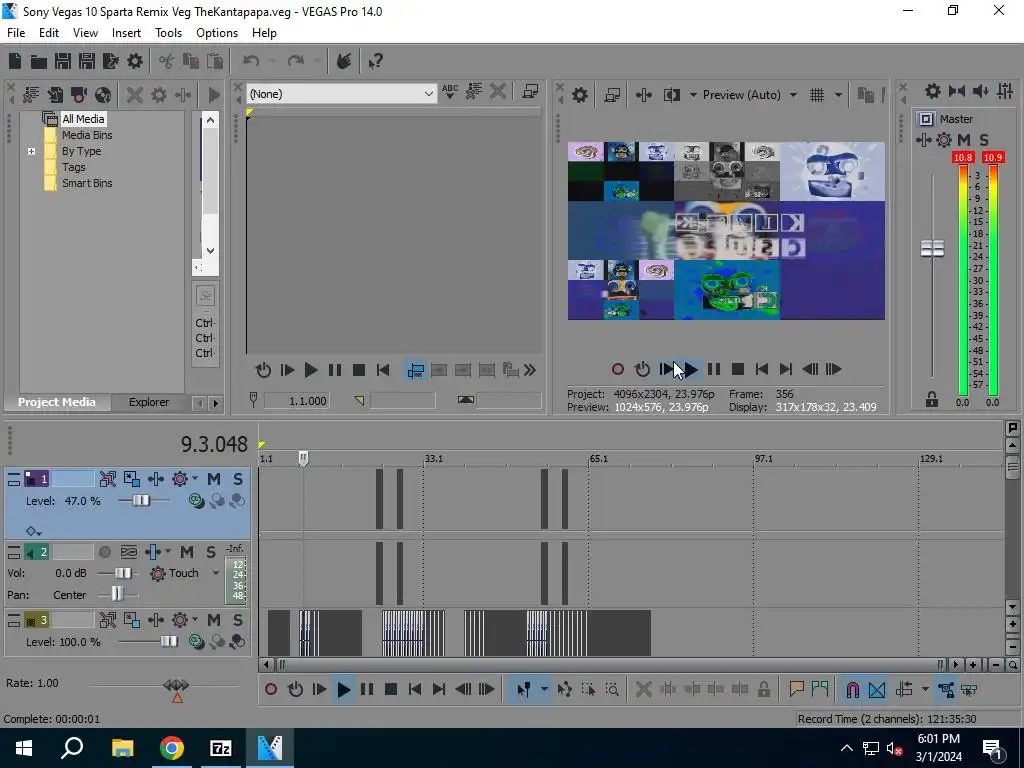1024x768 pixels.
Task: Open Video Preview properties gear icon
Action: [580, 95]
